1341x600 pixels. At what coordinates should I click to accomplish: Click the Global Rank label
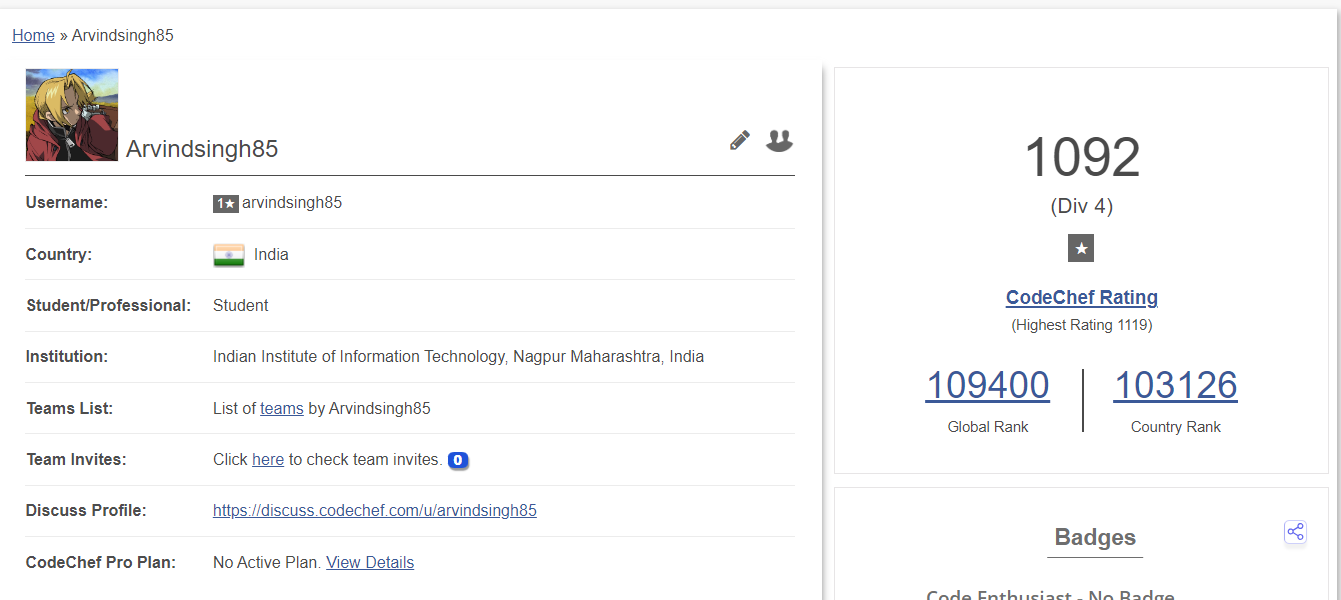pyautogui.click(x=988, y=427)
